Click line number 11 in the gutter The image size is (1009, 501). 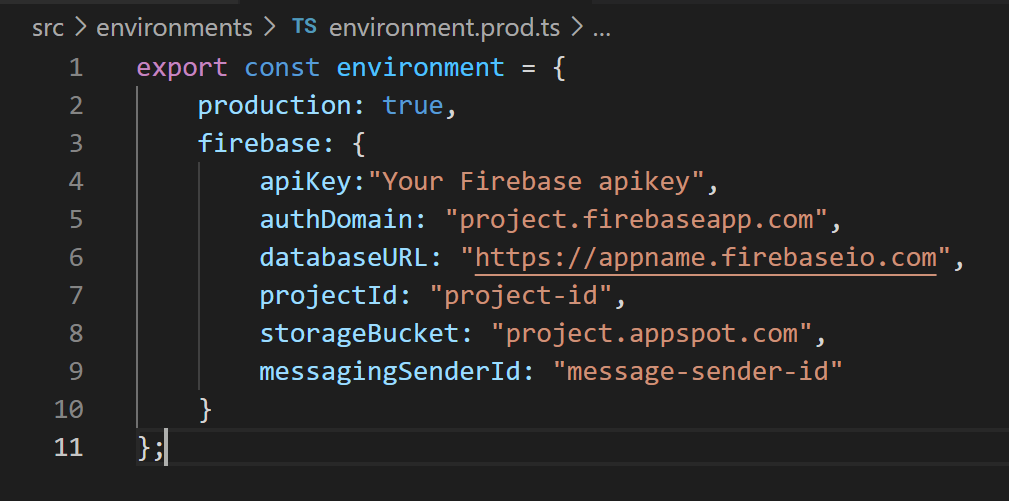(69, 447)
